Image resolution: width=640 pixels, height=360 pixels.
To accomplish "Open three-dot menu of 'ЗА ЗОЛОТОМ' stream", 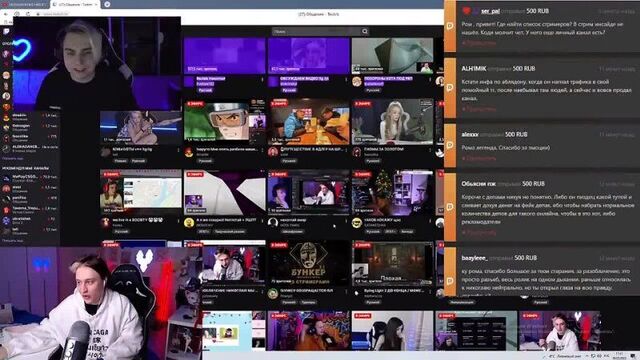I will click(x=430, y=150).
